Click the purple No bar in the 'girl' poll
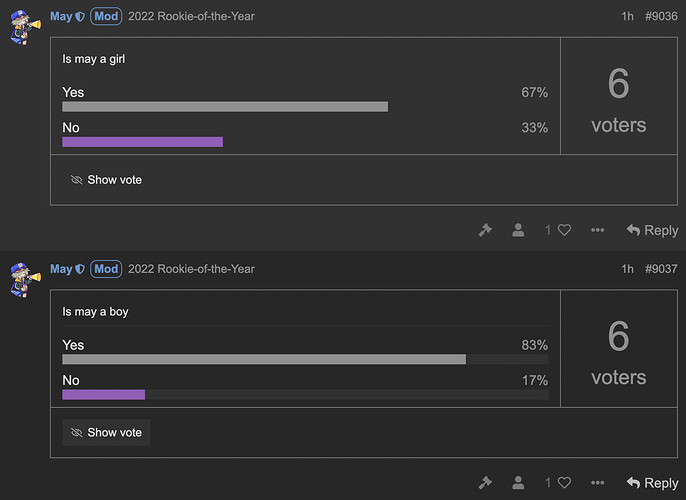Image resolution: width=686 pixels, height=500 pixels. coord(143,142)
